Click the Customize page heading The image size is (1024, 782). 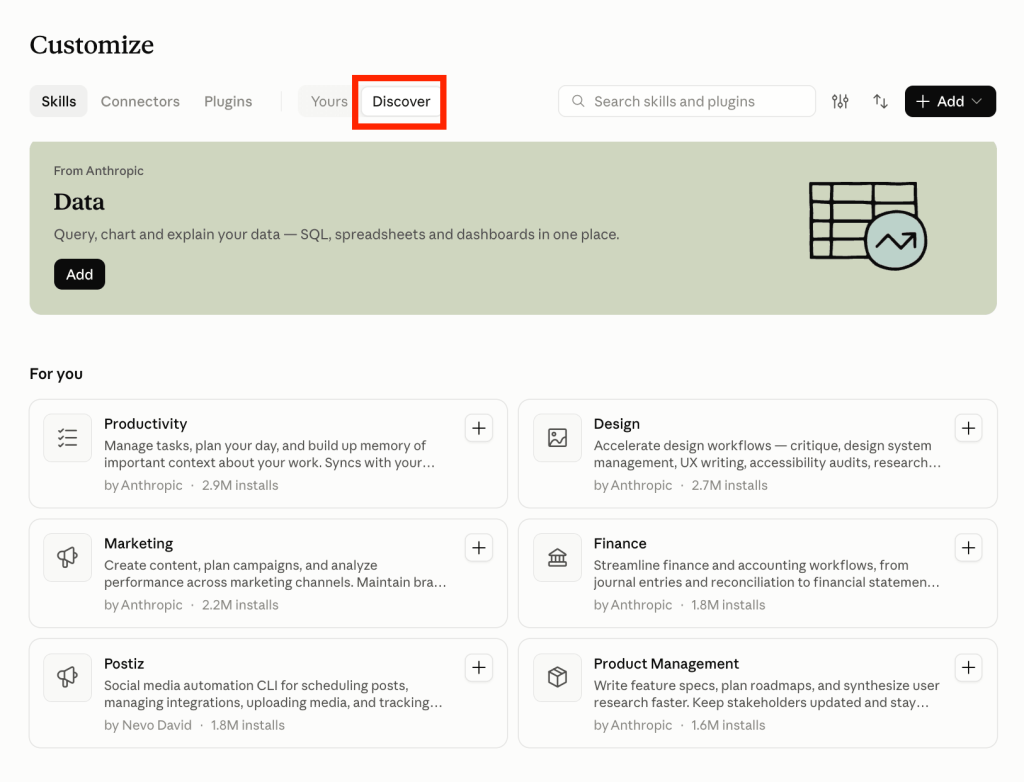pyautogui.click(x=92, y=45)
